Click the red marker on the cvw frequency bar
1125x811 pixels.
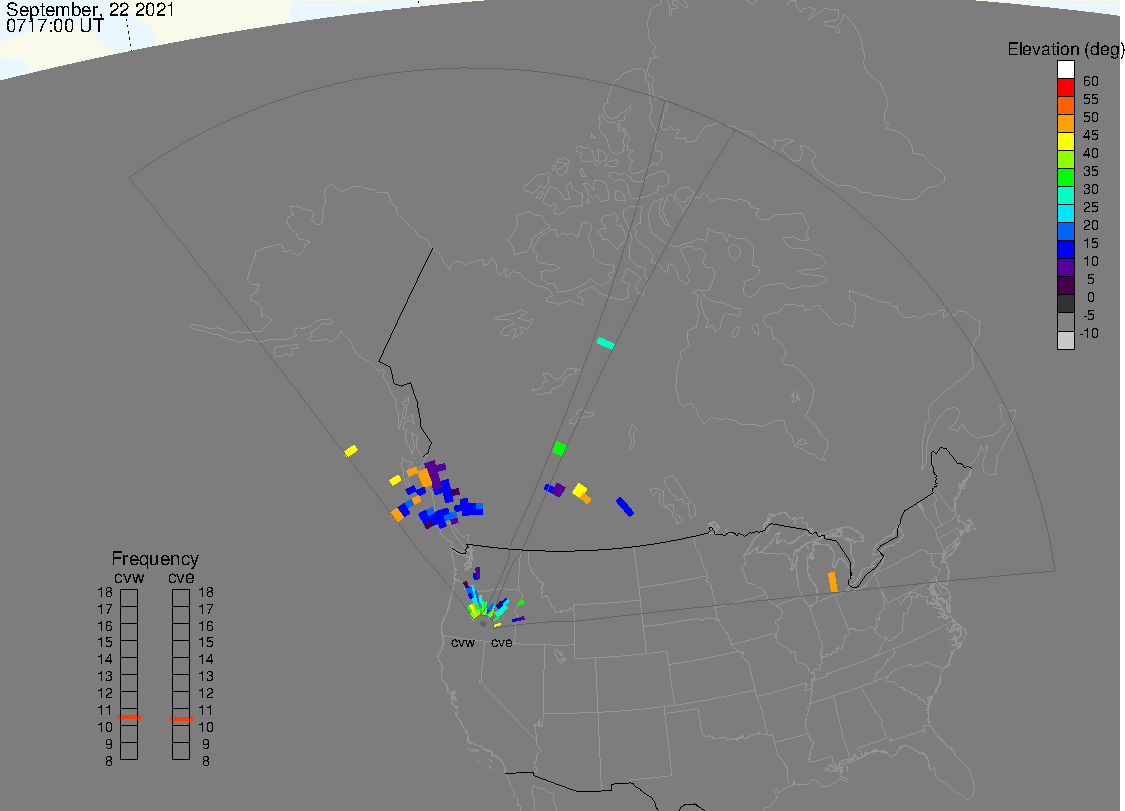click(129, 718)
